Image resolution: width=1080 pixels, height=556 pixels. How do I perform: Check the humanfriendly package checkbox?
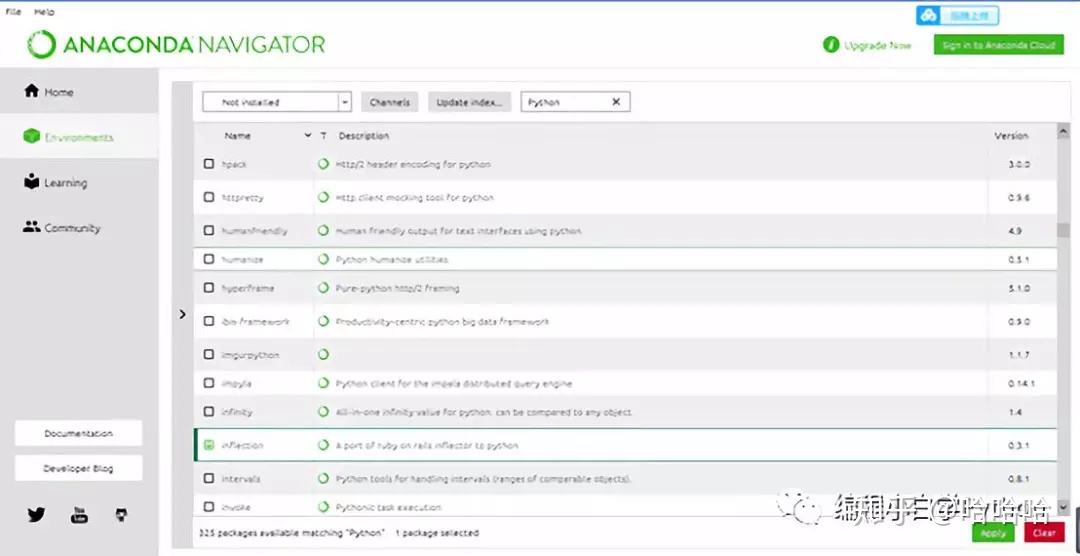(x=209, y=231)
